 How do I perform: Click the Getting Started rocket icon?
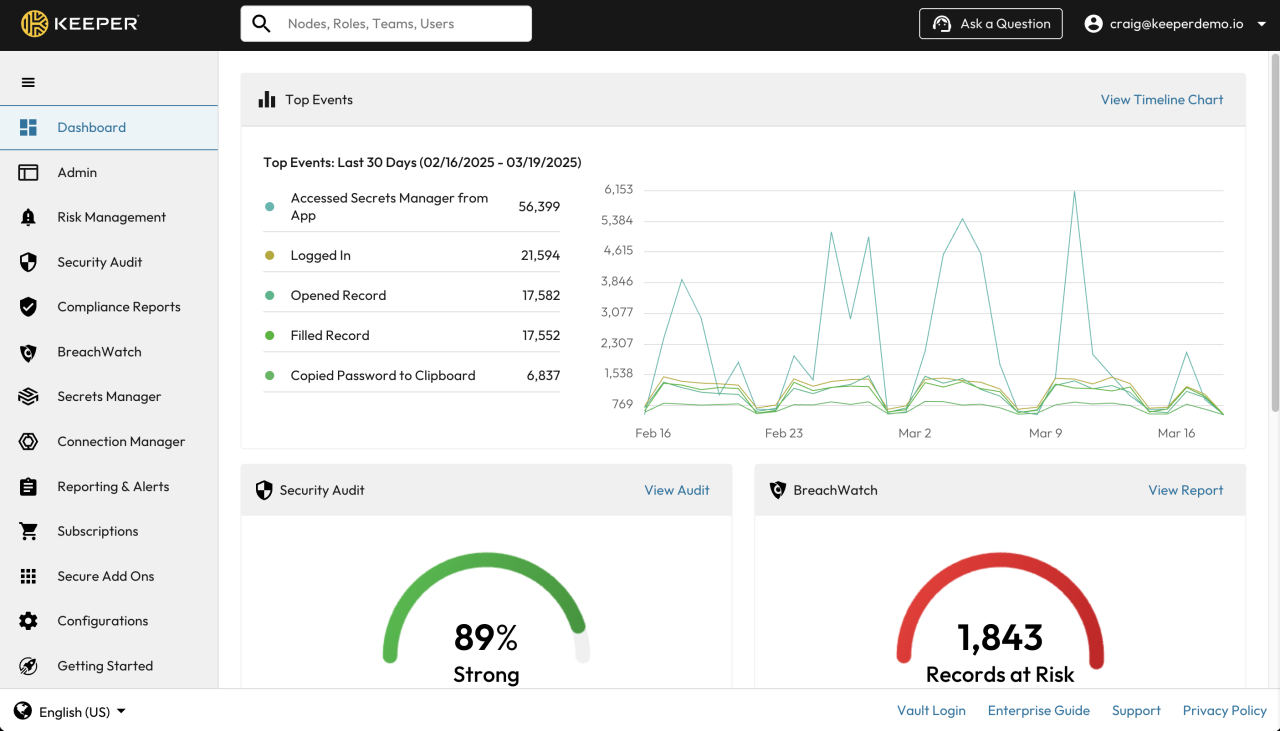(28, 666)
